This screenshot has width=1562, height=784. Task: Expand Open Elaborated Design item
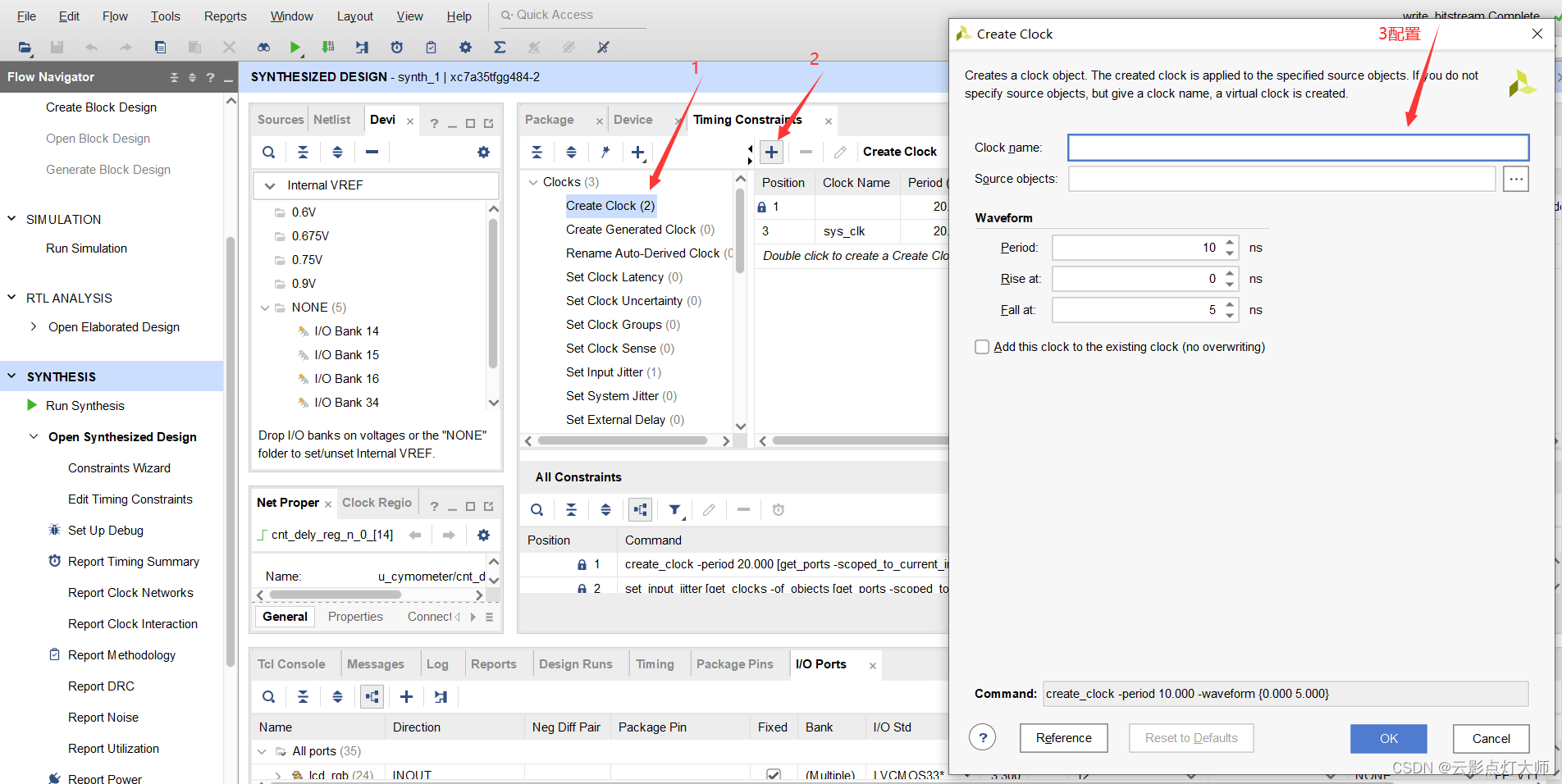point(33,326)
